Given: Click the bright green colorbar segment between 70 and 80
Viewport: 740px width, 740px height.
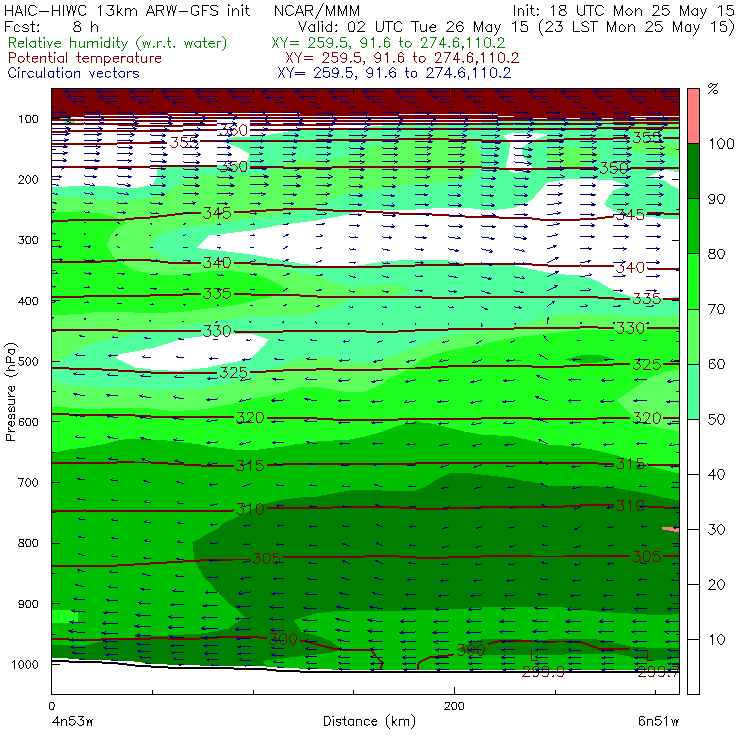Looking at the screenshot, I should point(693,281).
